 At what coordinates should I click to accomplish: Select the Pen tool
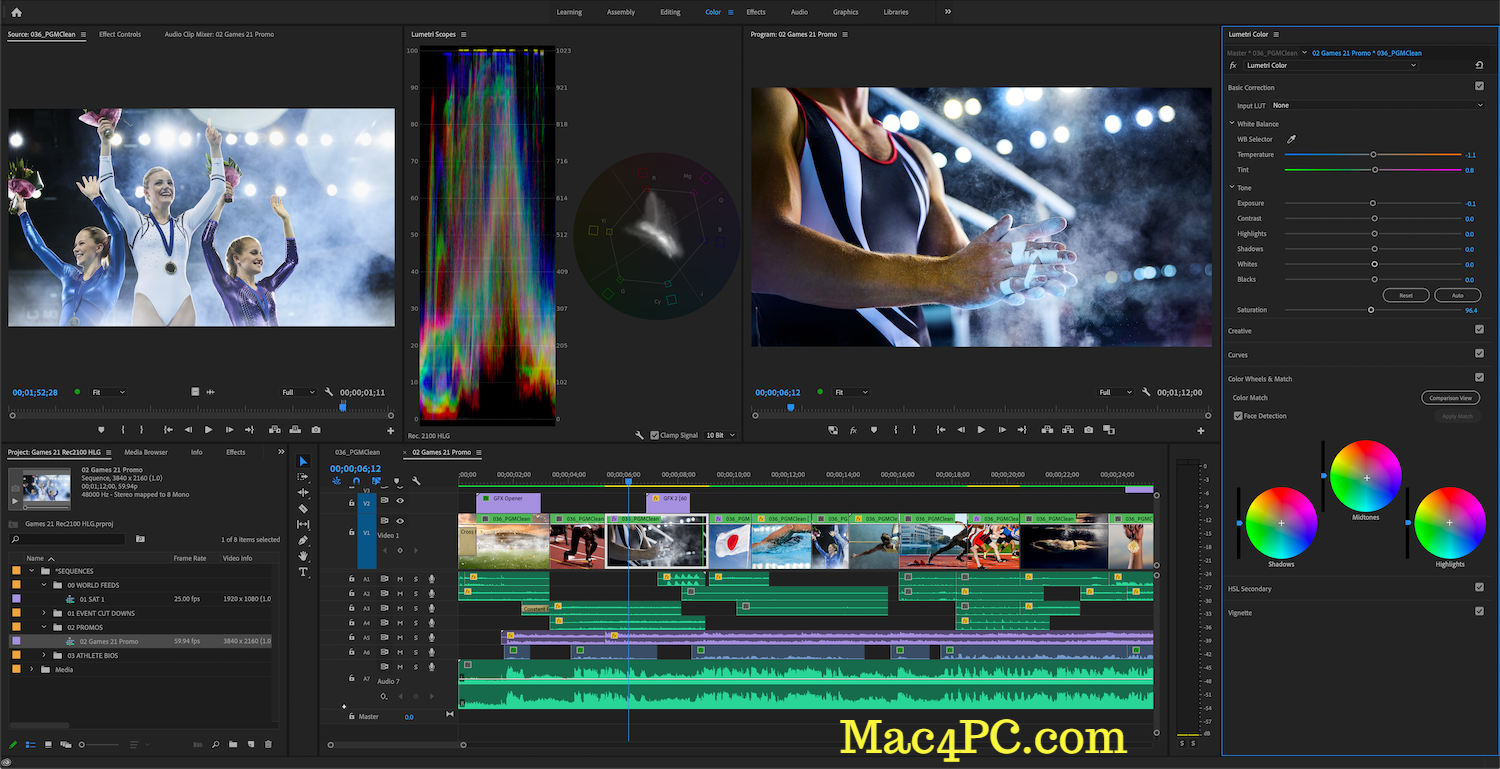coord(304,540)
